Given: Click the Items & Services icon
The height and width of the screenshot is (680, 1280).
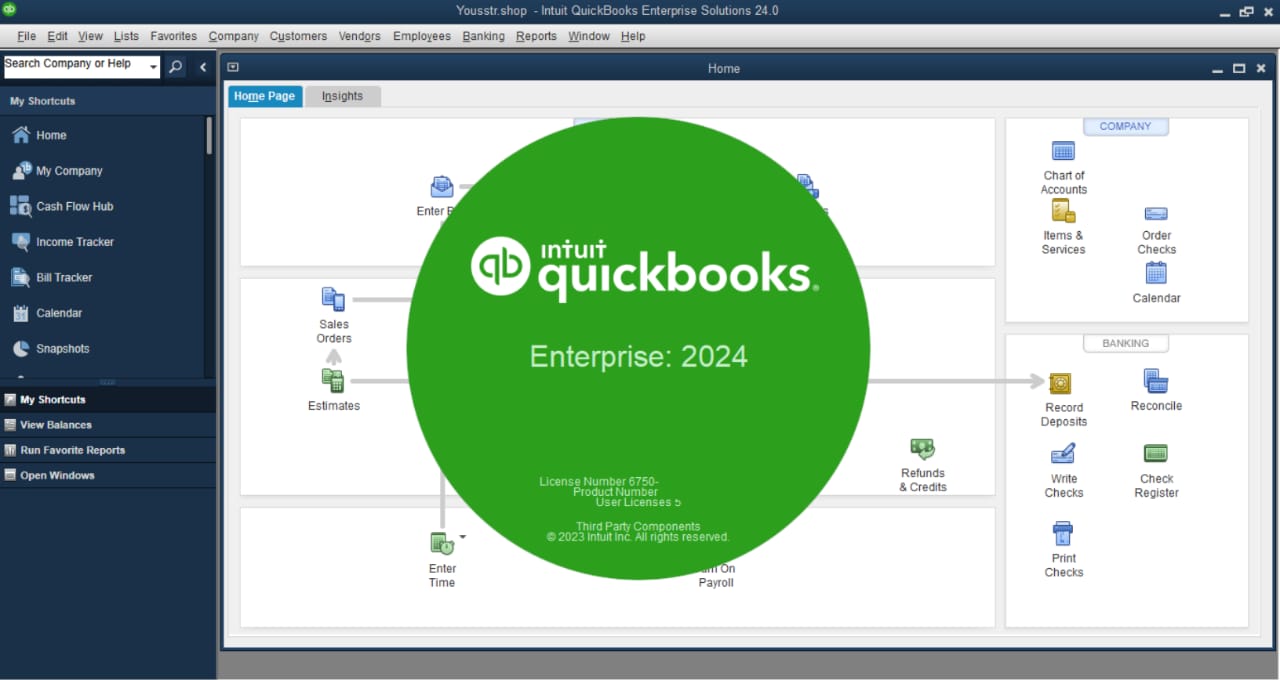Looking at the screenshot, I should (1063, 211).
